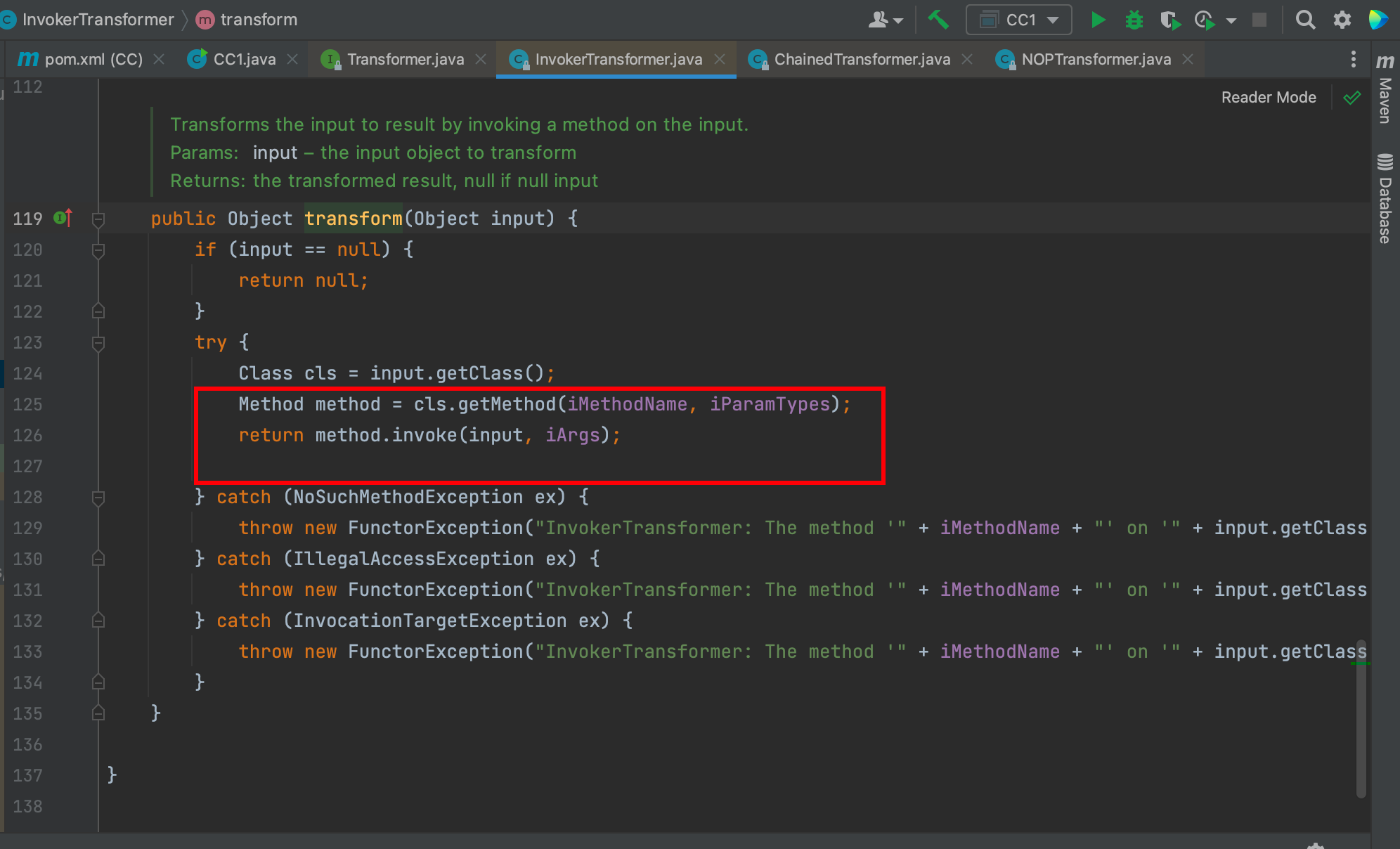Click the 'return null;' statement
This screenshot has width=1400, height=849.
click(304, 280)
